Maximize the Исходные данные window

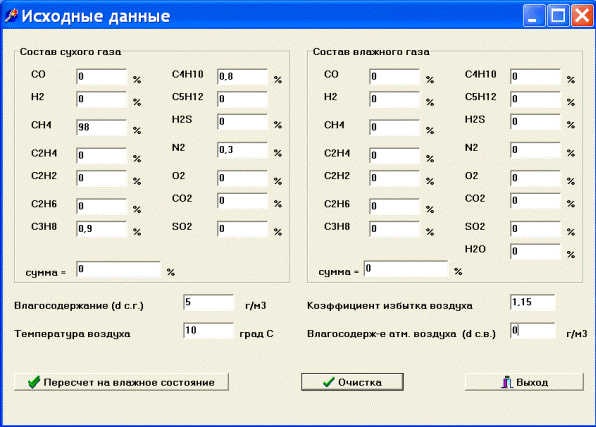point(558,16)
